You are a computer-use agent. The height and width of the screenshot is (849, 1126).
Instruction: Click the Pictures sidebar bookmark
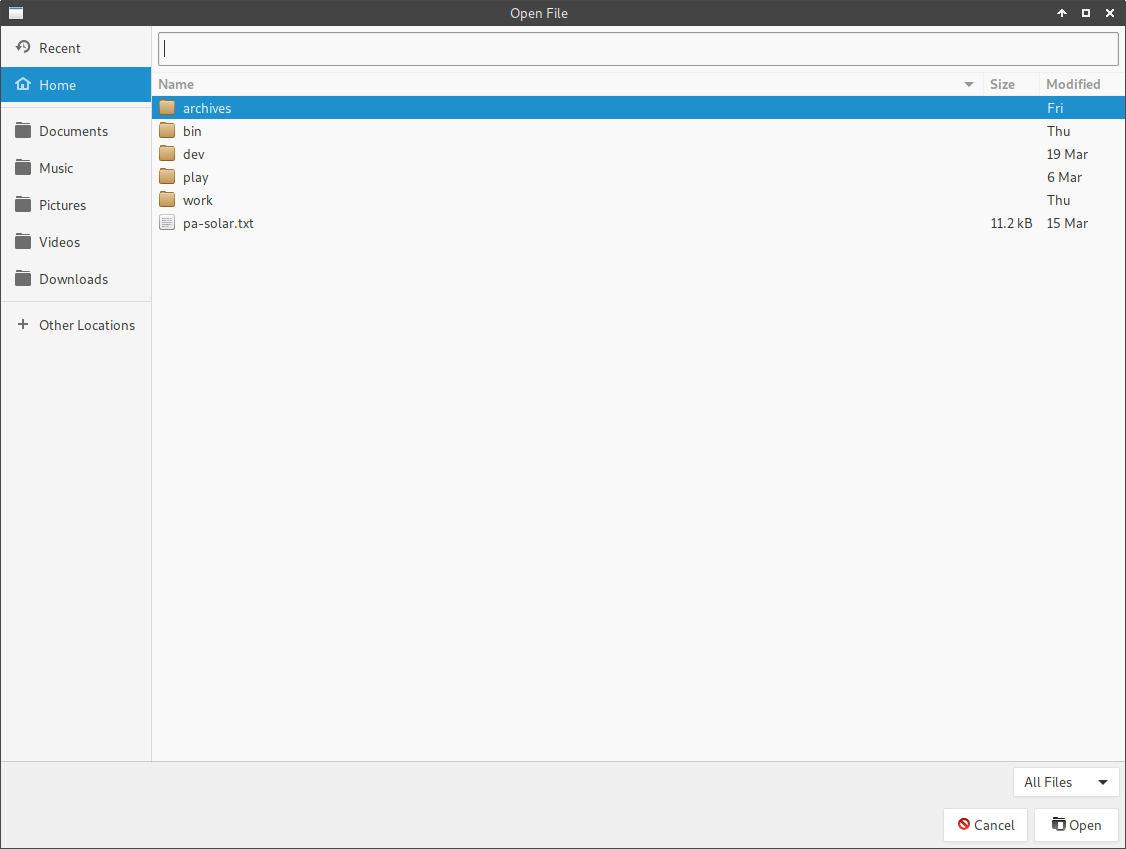pos(62,205)
